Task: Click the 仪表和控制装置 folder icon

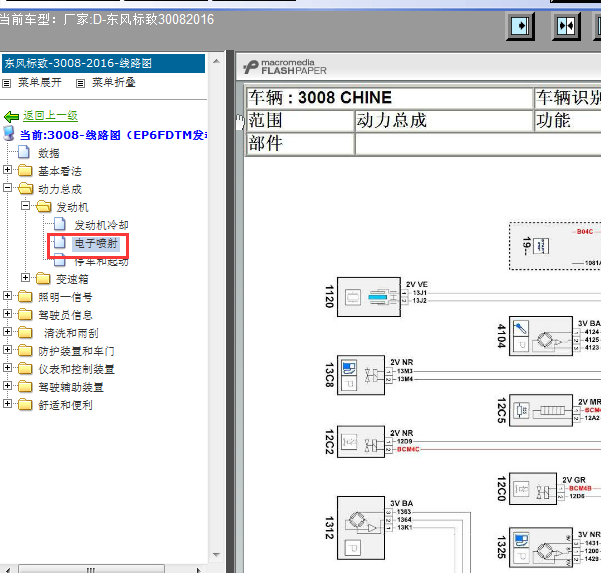Action: pyautogui.click(x=25, y=368)
